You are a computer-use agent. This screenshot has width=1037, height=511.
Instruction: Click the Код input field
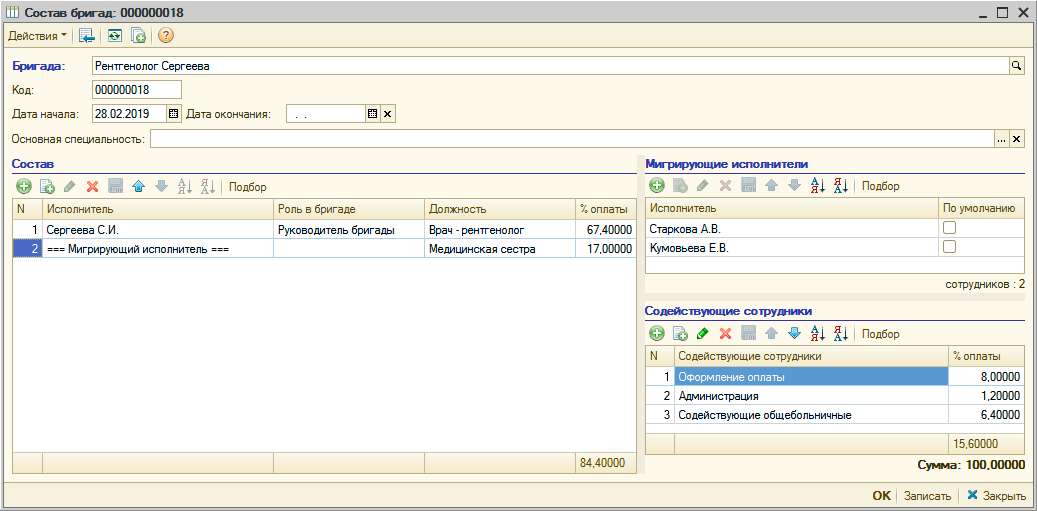tap(136, 90)
